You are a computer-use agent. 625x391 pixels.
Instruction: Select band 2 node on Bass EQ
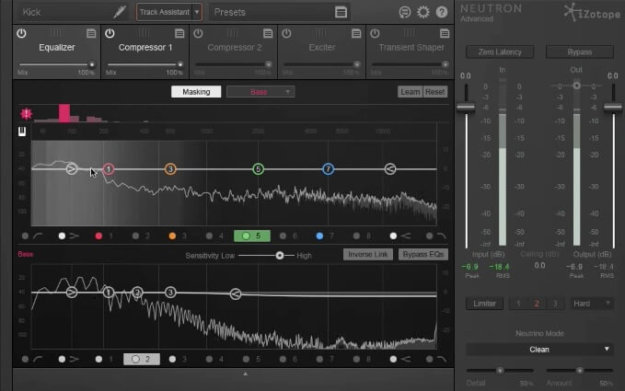pyautogui.click(x=137, y=293)
